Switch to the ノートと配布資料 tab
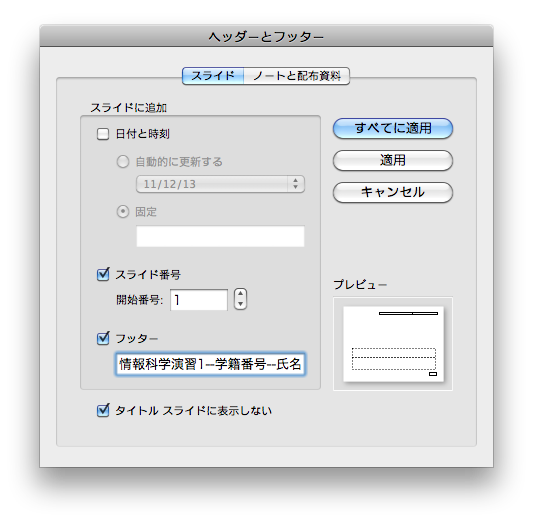This screenshot has width=533, height=522. point(296,76)
